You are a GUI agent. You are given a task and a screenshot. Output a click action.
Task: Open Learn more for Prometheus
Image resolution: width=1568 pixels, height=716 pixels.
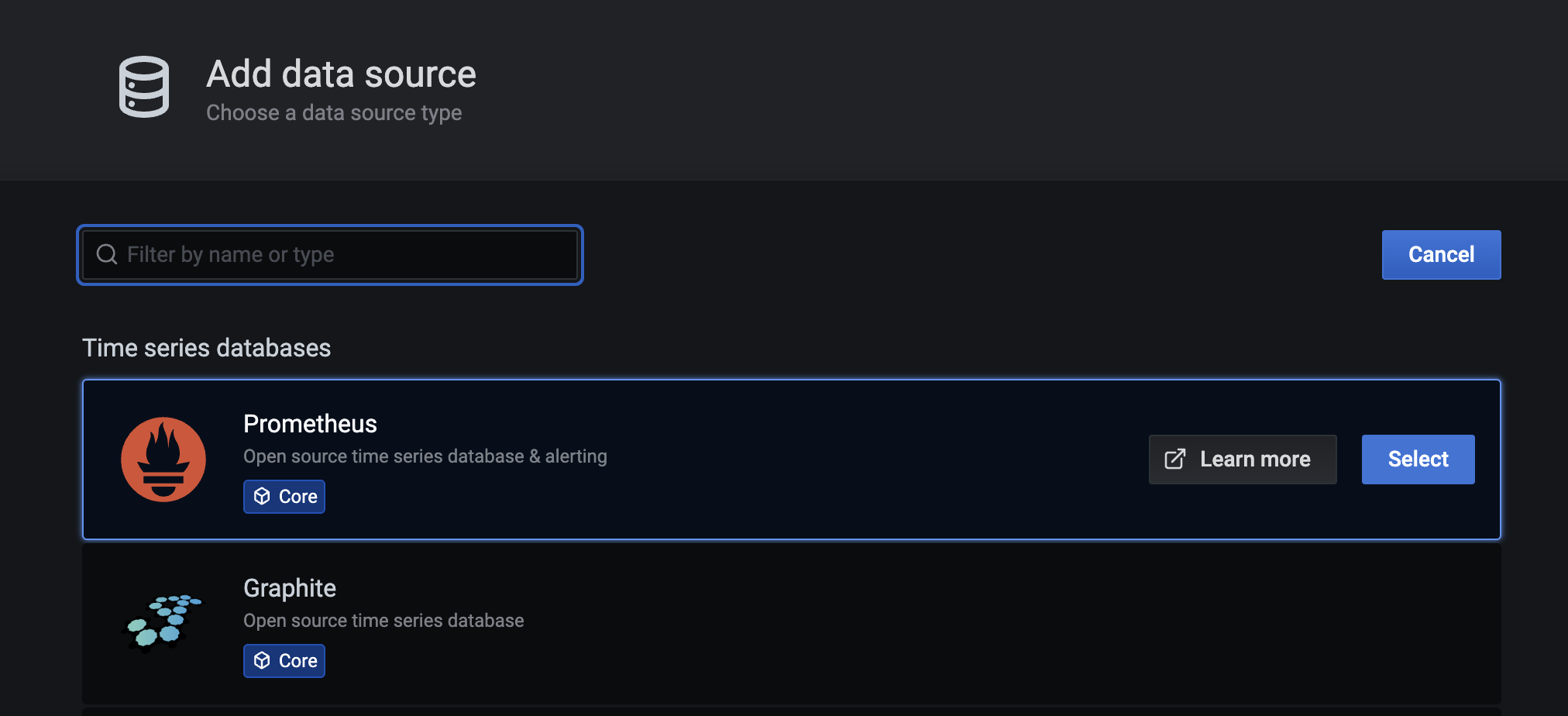1243,459
